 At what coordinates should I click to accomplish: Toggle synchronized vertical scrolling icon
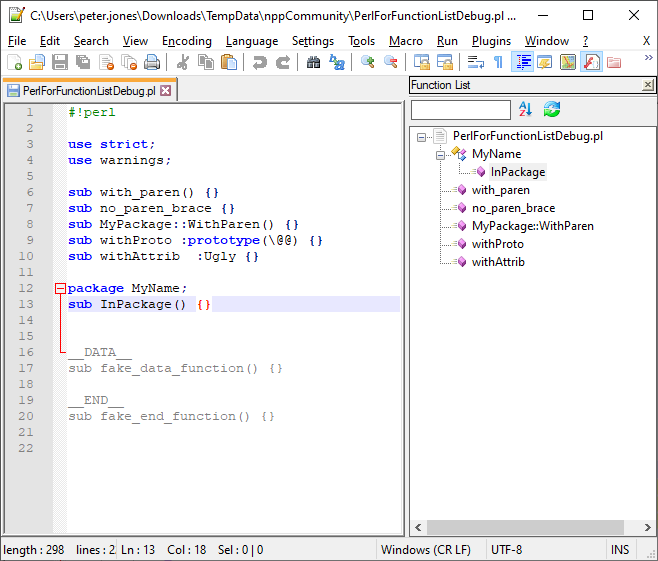tap(421, 63)
